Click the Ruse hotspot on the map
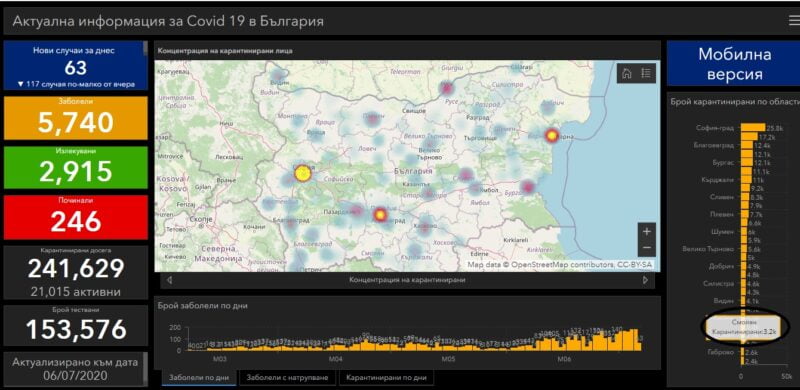This screenshot has width=800, height=390. 447,88
